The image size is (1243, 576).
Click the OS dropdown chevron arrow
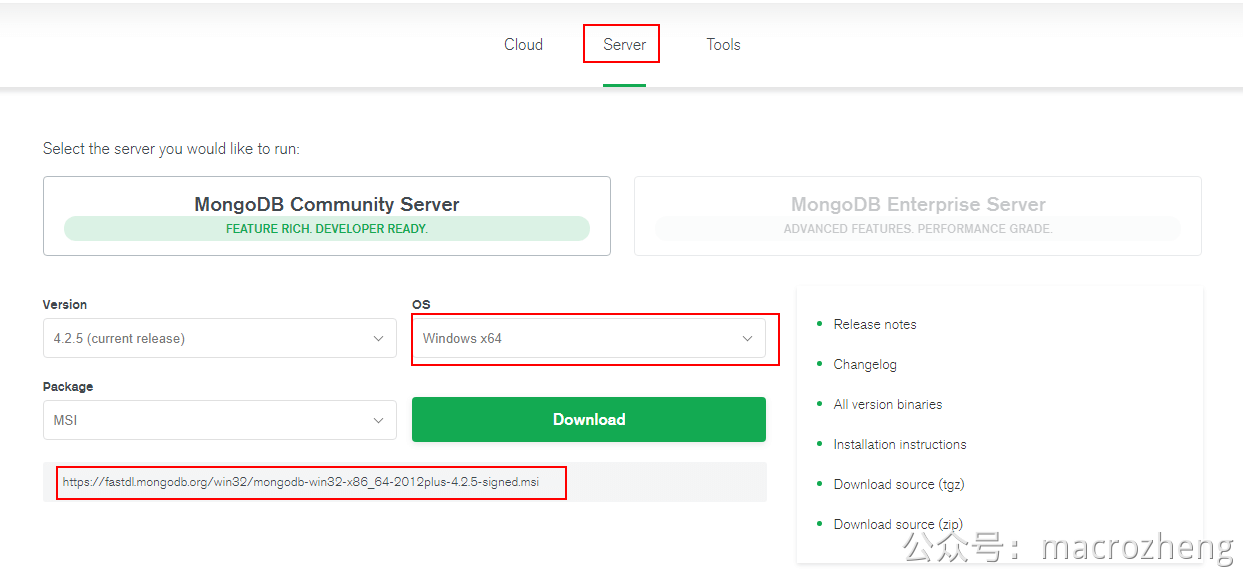tap(747, 339)
